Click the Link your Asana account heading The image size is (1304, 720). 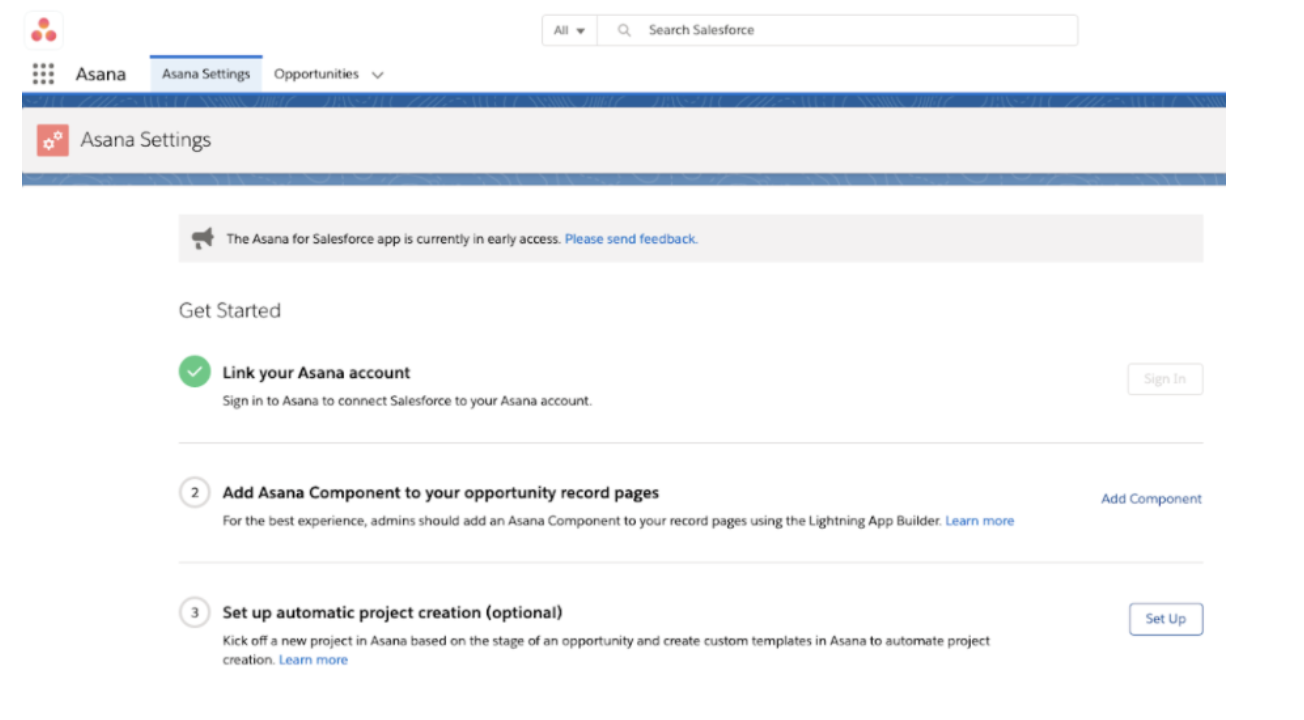[316, 373]
